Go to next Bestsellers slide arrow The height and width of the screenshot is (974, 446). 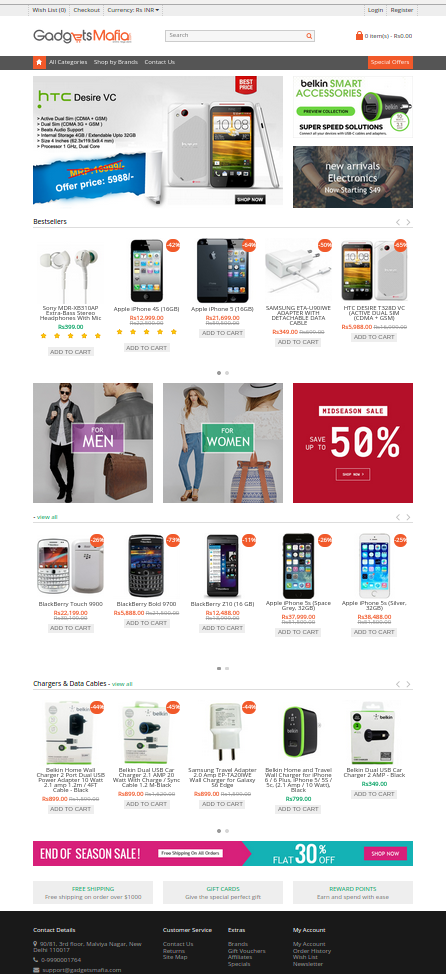tap(408, 222)
